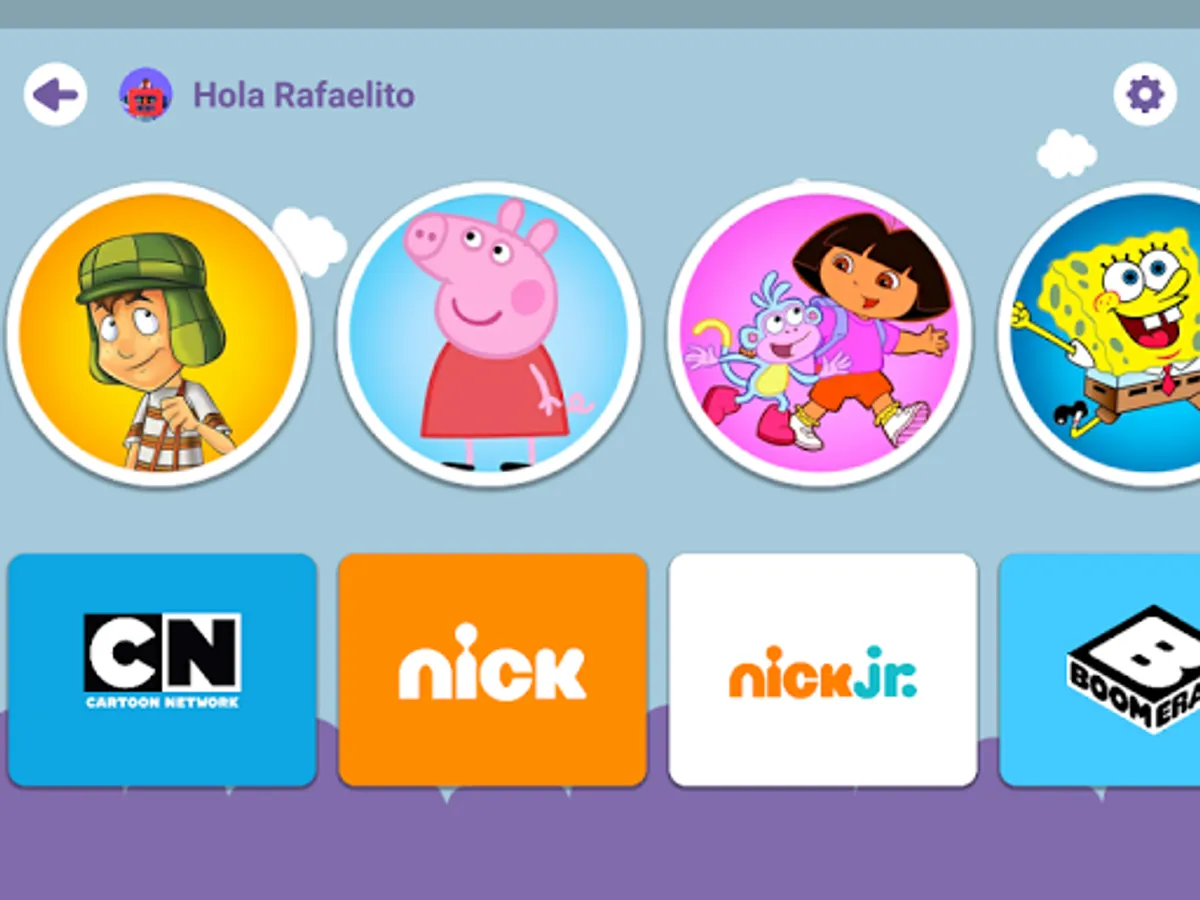Open the Boomerang channel tile
This screenshot has height=900, width=1200.
[x=1100, y=670]
